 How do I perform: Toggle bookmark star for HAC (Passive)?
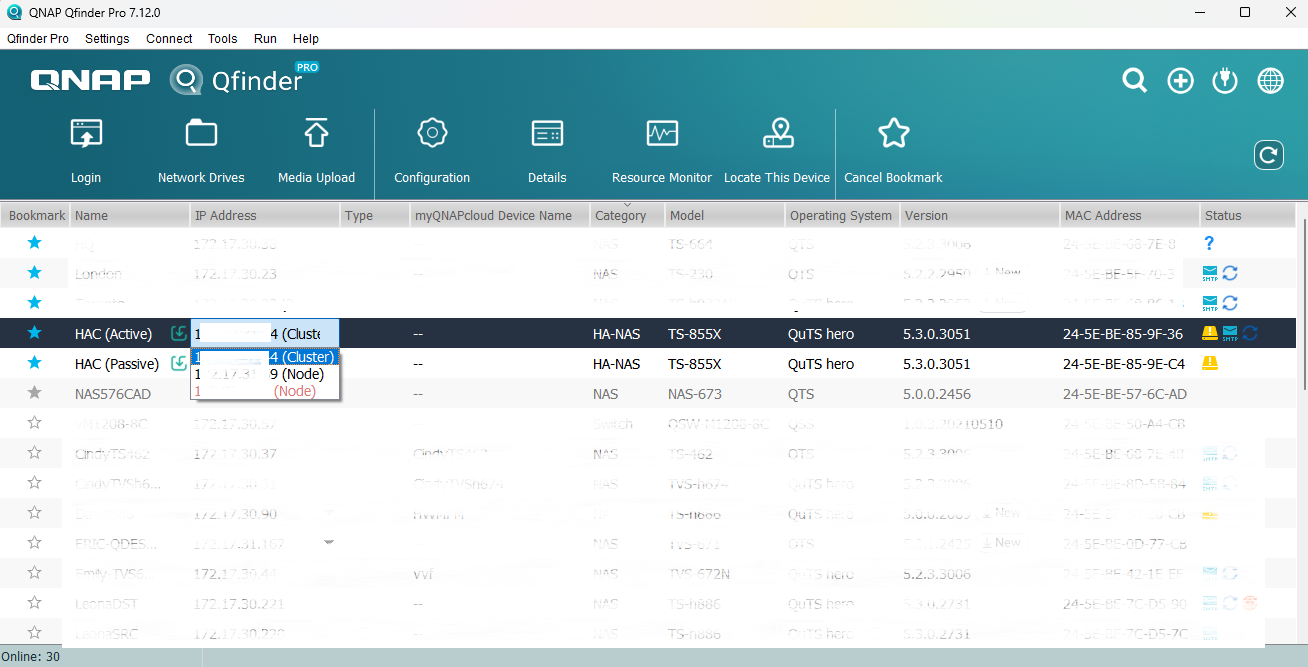point(35,363)
